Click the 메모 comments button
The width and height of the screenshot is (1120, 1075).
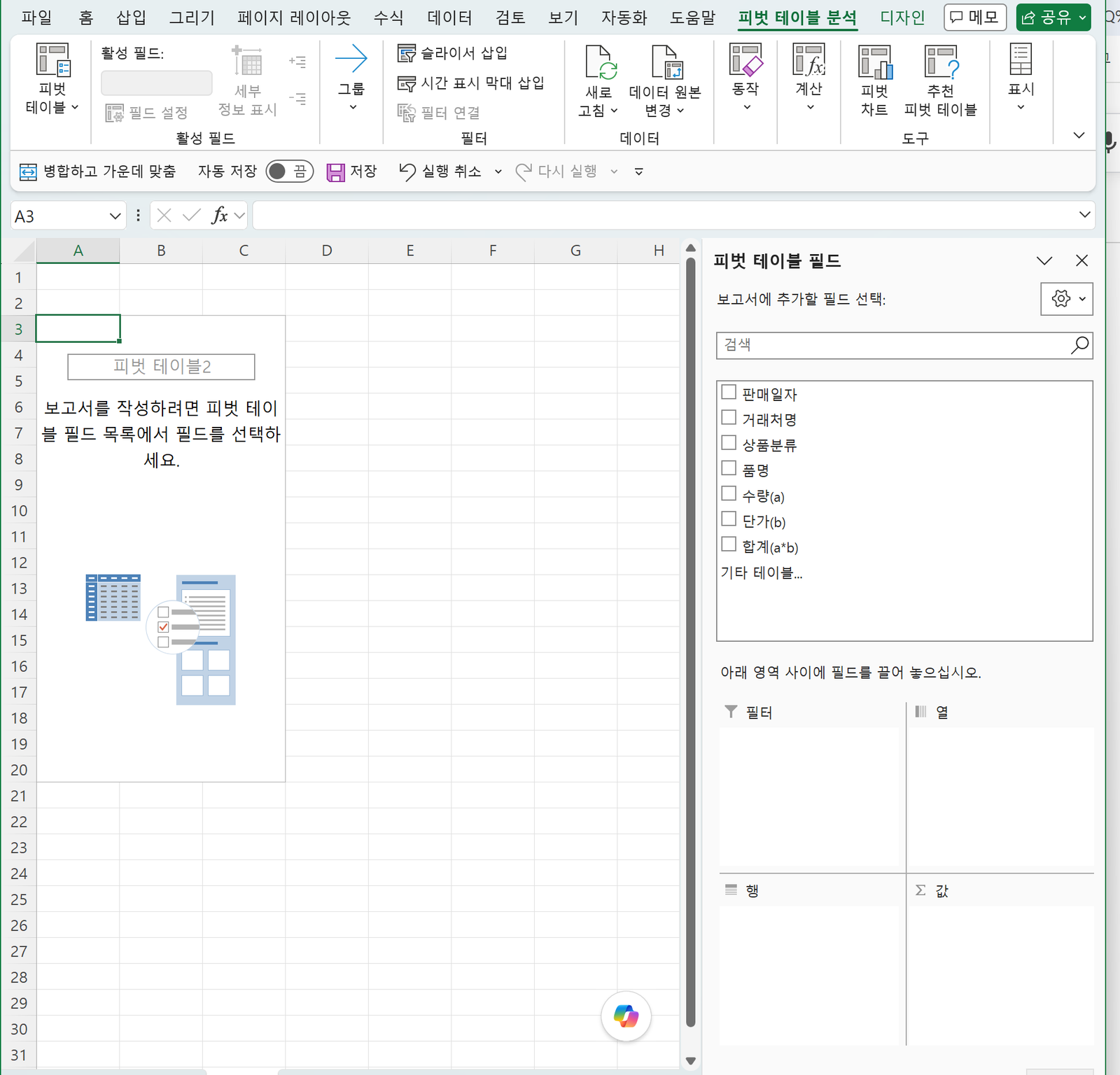975,17
